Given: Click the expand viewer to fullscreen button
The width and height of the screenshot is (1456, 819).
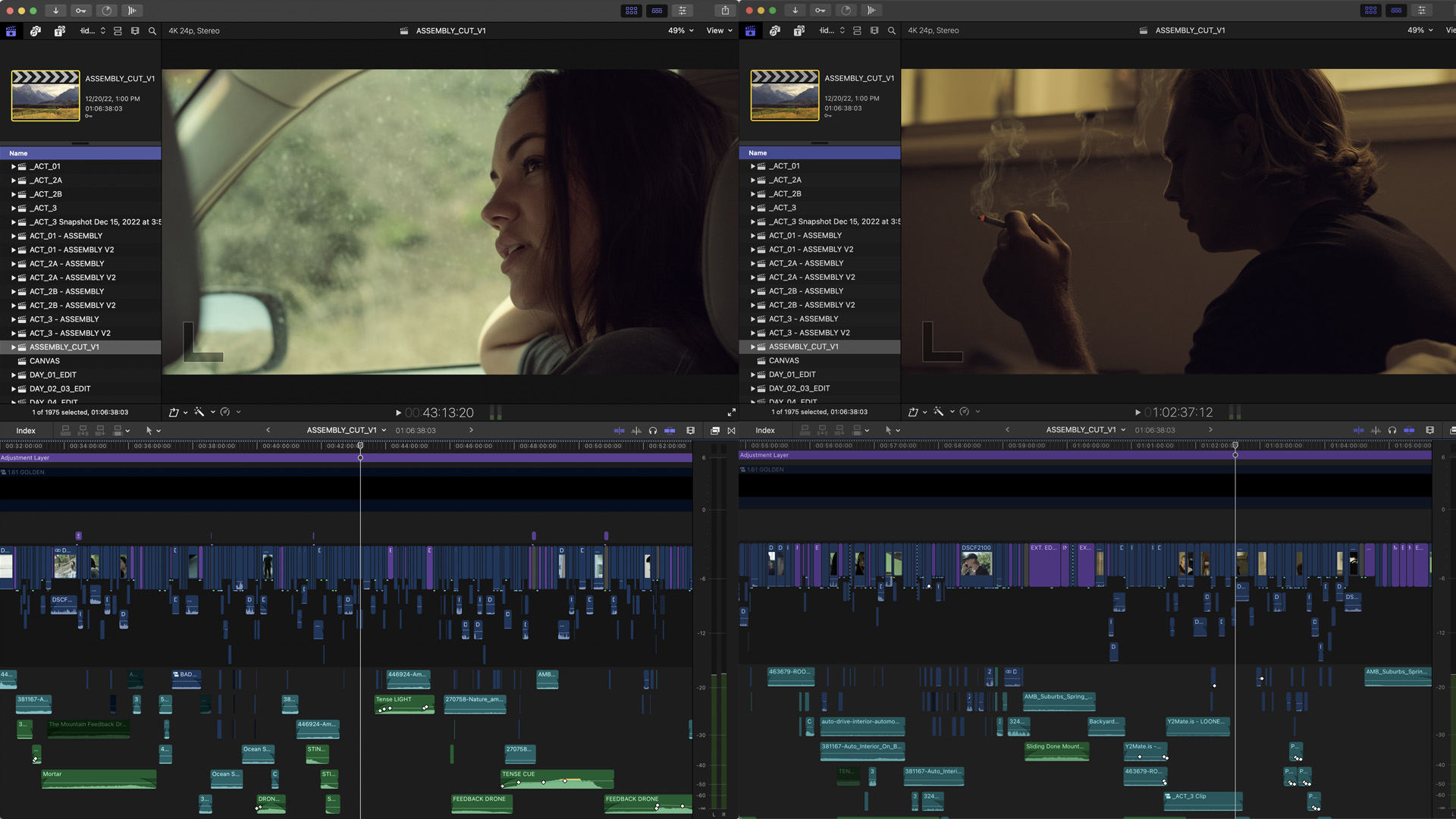Looking at the screenshot, I should click(731, 412).
